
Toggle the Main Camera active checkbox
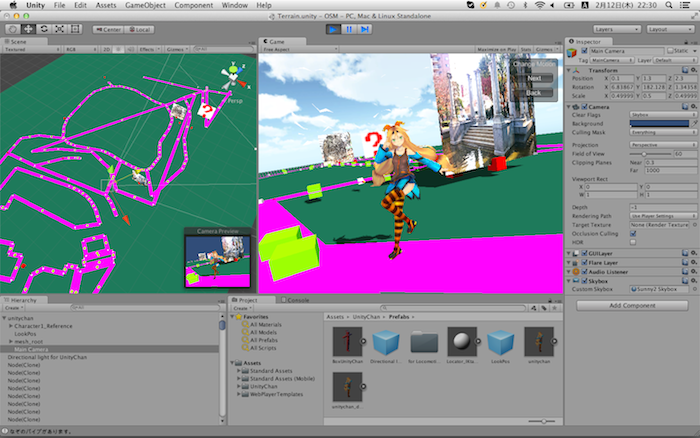click(584, 51)
